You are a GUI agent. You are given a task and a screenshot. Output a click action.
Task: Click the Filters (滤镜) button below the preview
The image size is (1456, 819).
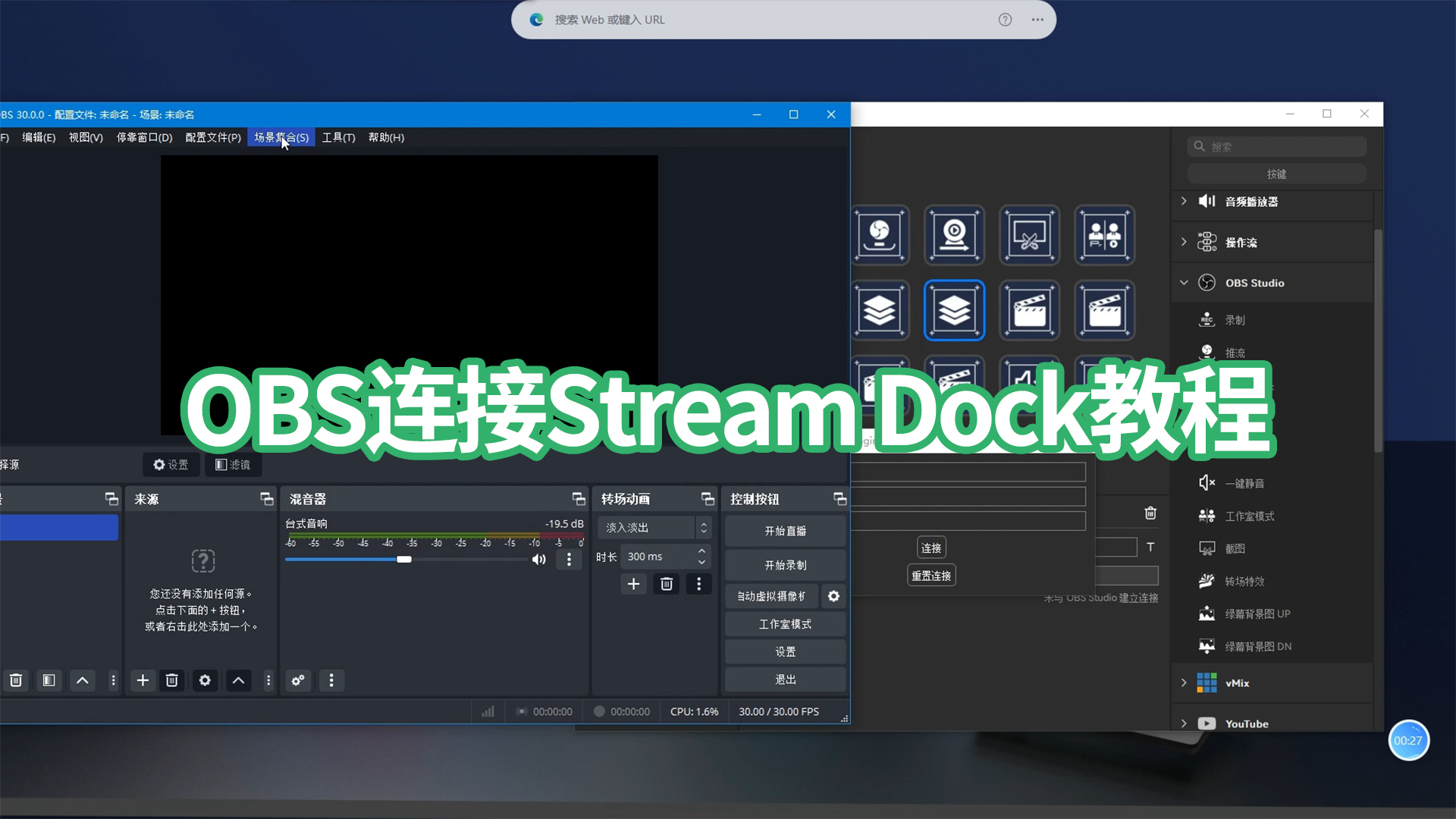pos(233,465)
